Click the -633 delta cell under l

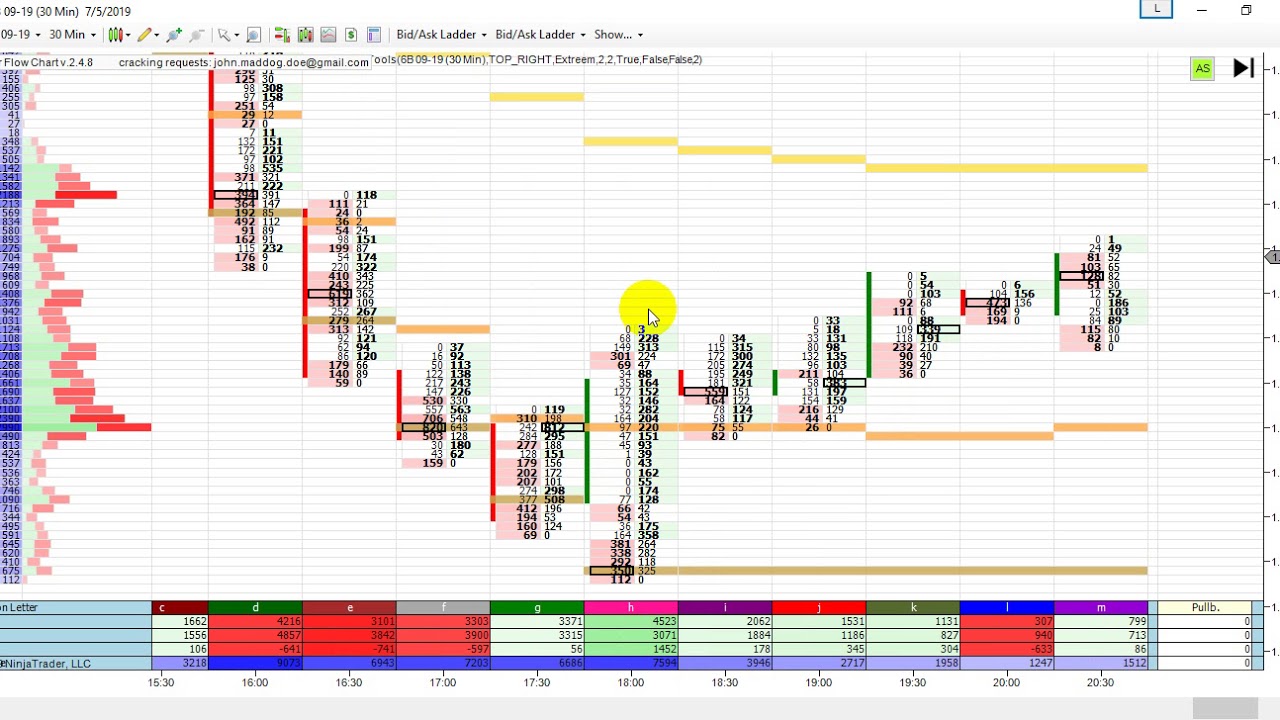point(1007,649)
